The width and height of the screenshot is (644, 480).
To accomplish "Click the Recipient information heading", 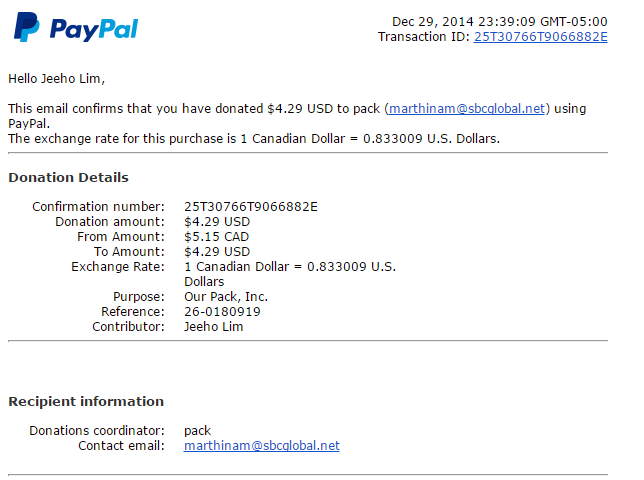I will pyautogui.click(x=86, y=401).
